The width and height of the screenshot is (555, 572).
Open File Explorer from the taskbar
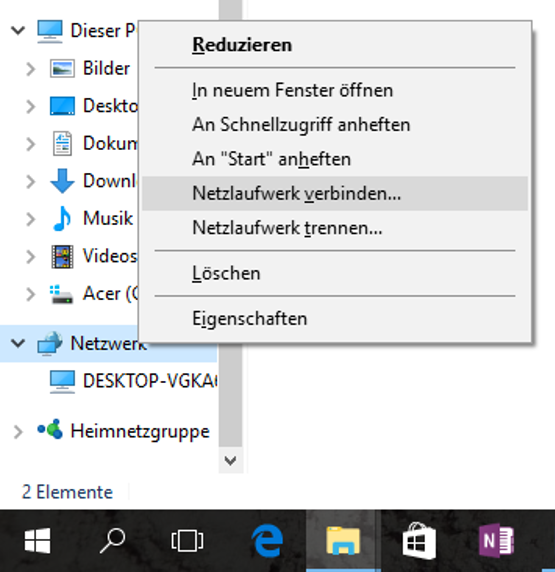343,541
